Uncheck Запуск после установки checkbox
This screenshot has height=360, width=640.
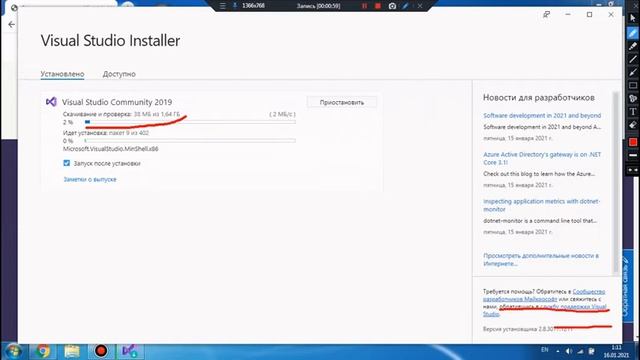67,163
